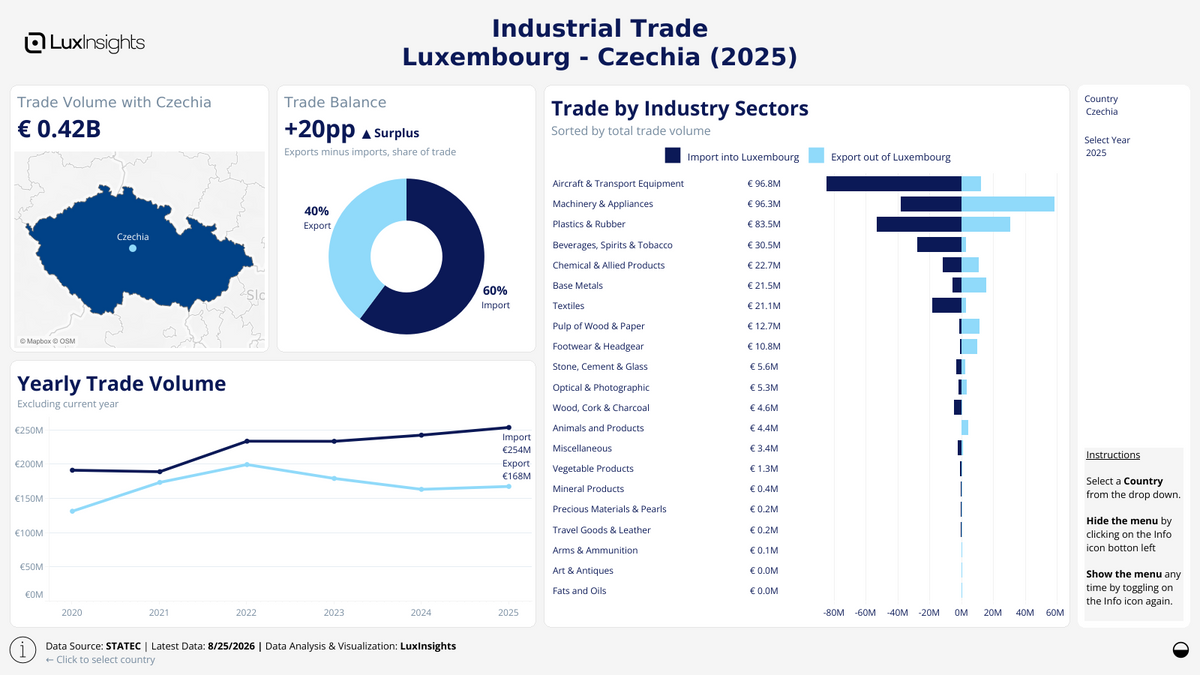
Task: Select Vegetable Products label
Action: [x=594, y=469]
